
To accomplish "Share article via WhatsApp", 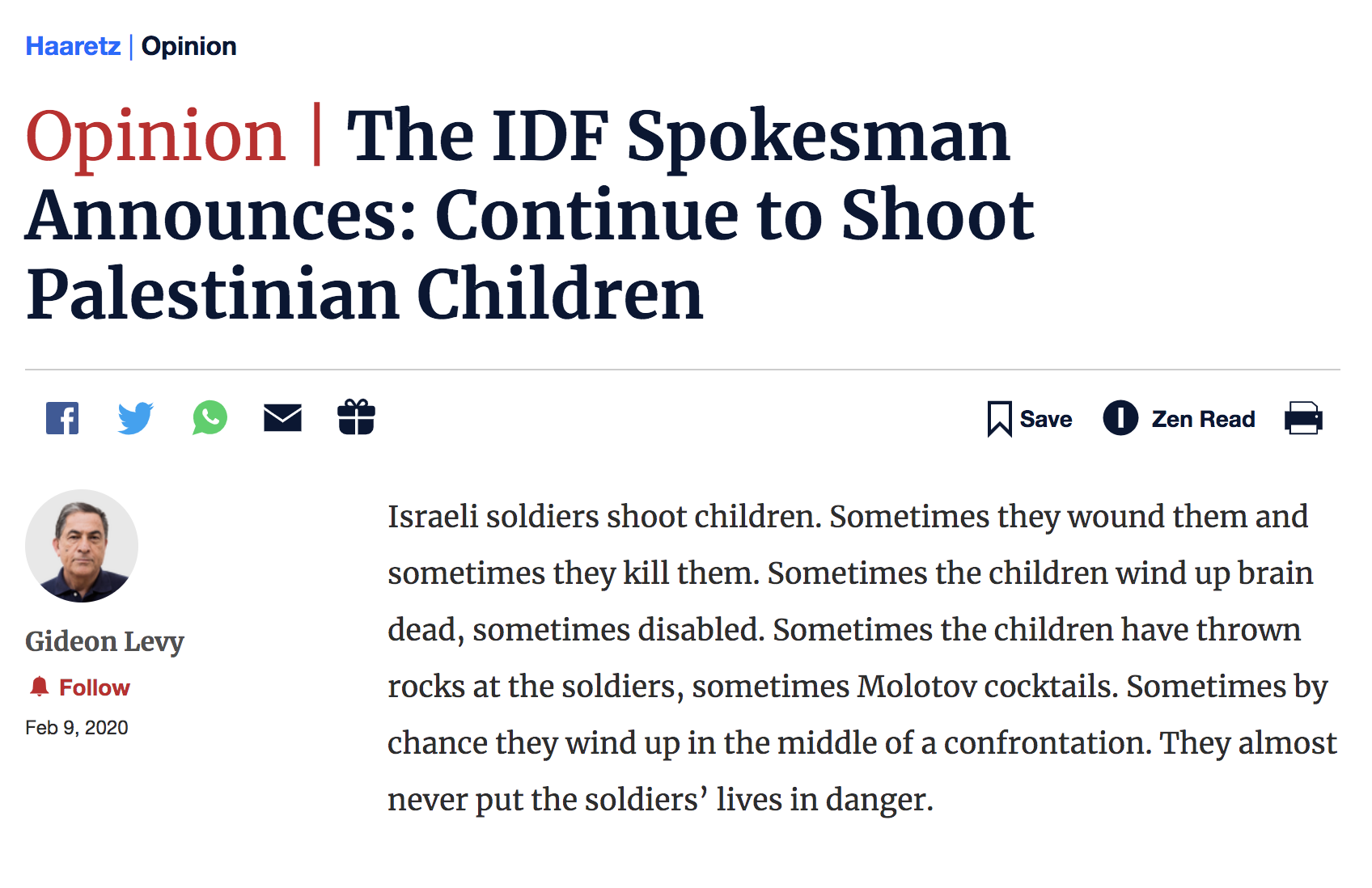I will [x=210, y=418].
